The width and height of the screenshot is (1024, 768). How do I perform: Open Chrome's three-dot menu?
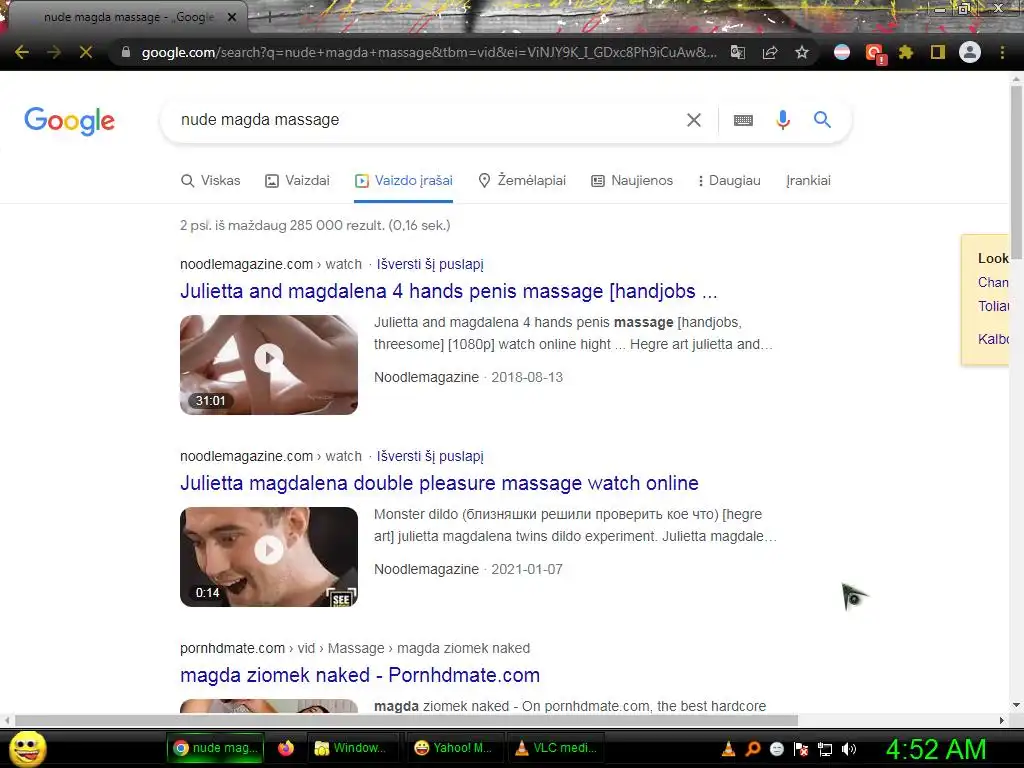pos(1002,52)
